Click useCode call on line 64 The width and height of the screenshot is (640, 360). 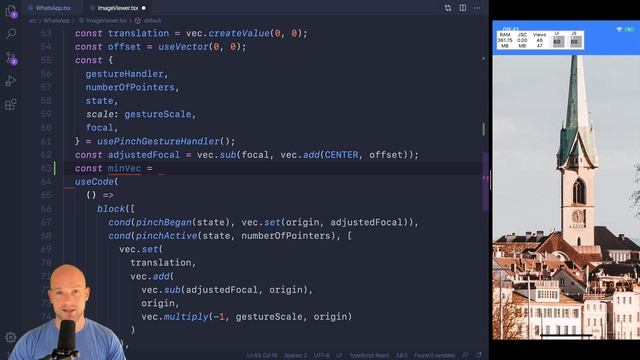[94, 182]
